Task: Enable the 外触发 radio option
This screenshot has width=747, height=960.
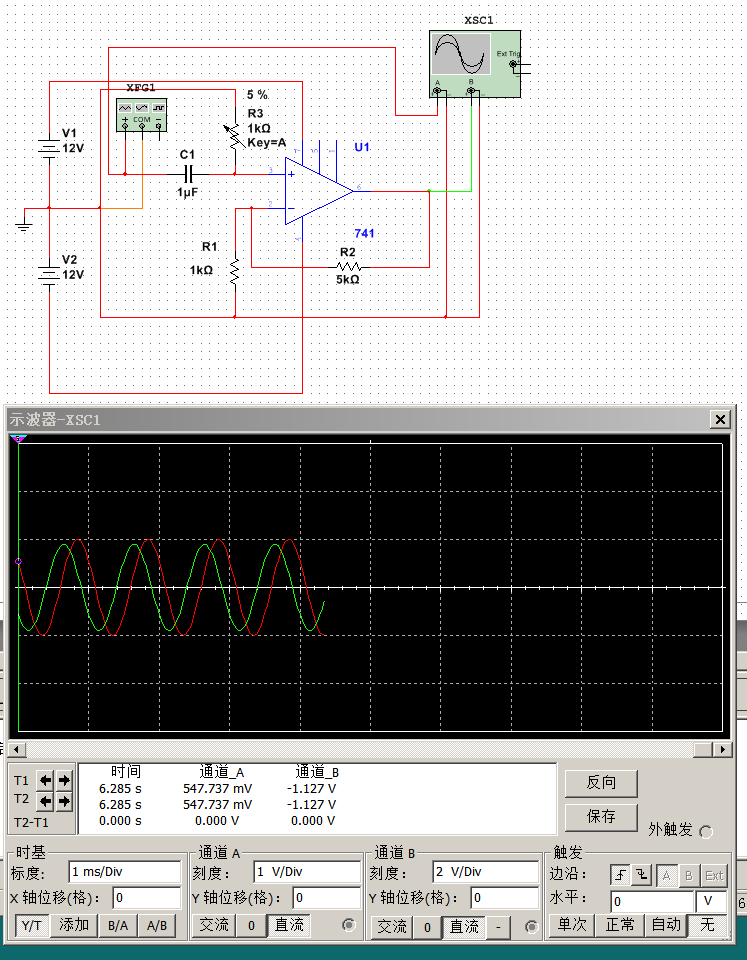Action: click(x=706, y=831)
